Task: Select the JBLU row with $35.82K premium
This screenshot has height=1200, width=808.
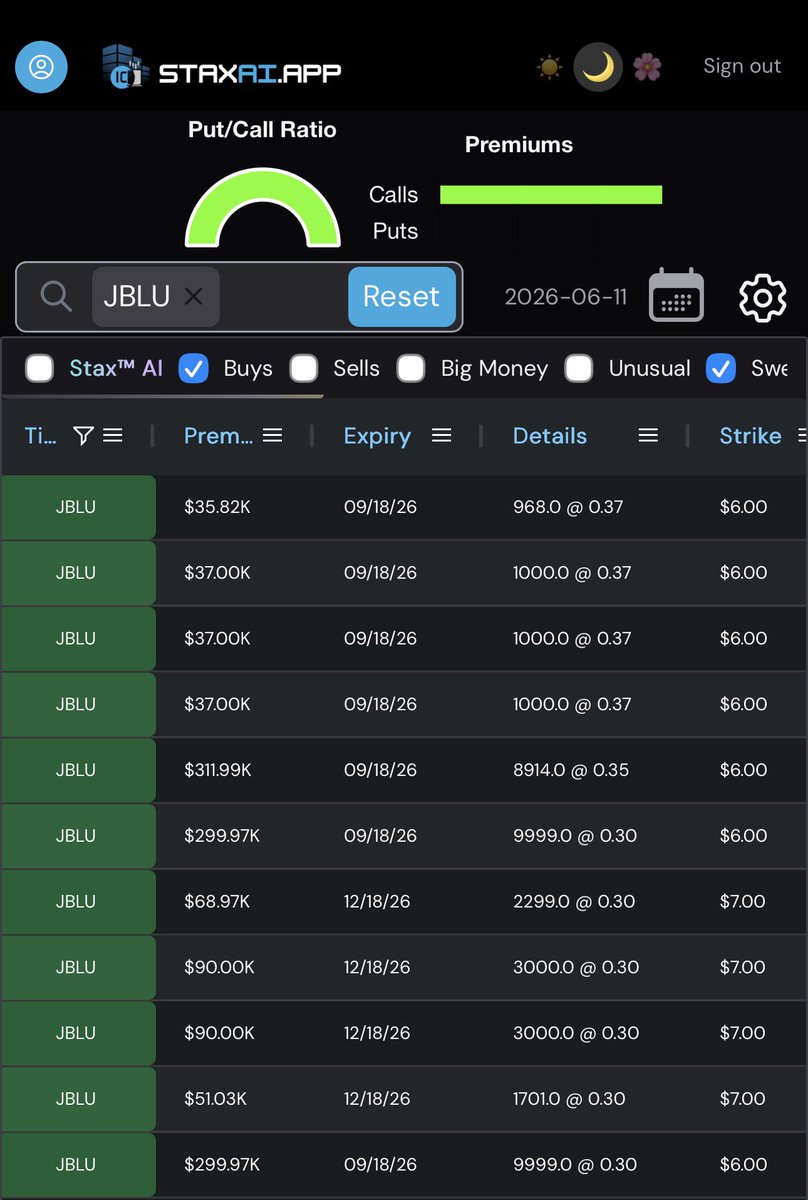Action: (x=404, y=507)
